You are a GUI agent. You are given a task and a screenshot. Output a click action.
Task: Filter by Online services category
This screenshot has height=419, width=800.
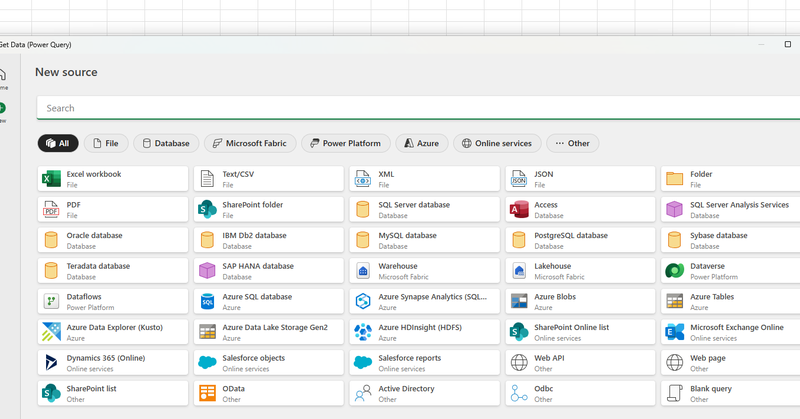point(497,143)
